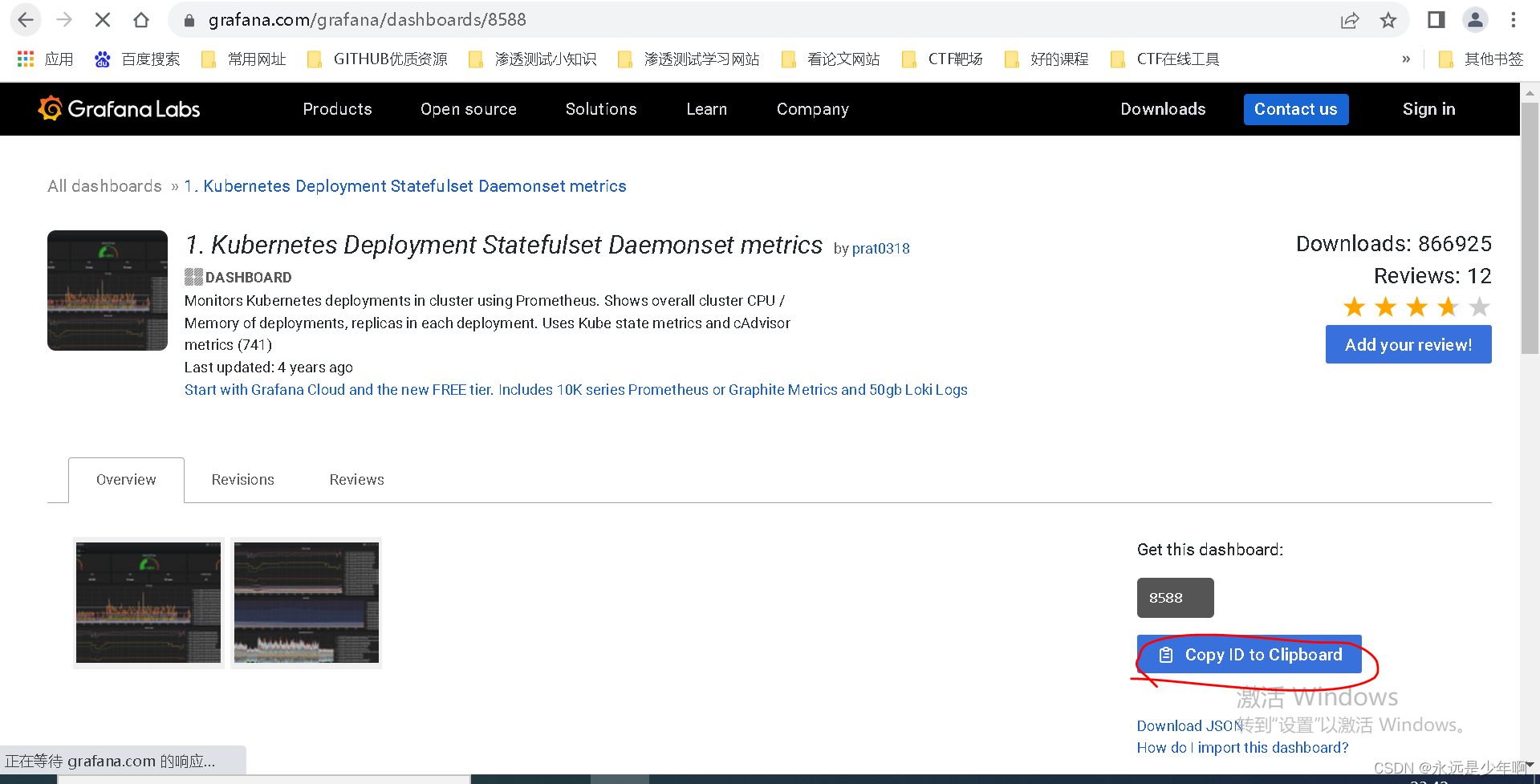Click the first orange rating star

click(1355, 307)
